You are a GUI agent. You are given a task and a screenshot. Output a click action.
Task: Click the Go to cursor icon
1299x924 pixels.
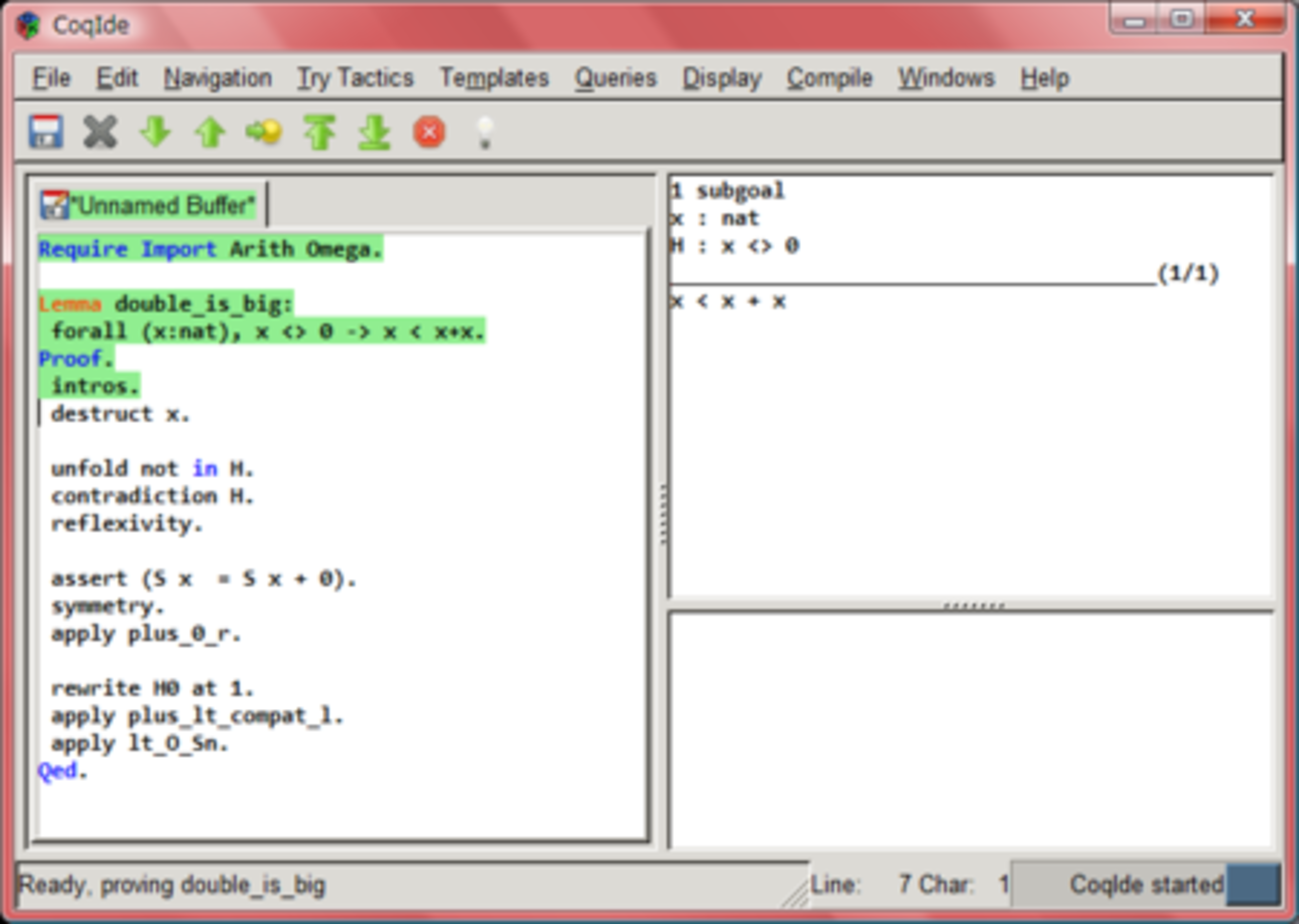point(264,132)
